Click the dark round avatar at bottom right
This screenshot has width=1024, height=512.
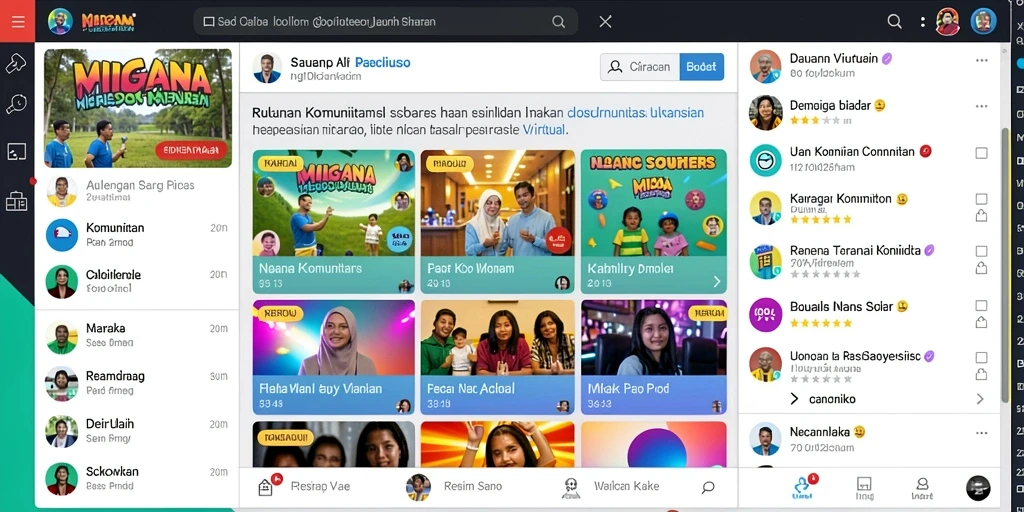tap(978, 488)
